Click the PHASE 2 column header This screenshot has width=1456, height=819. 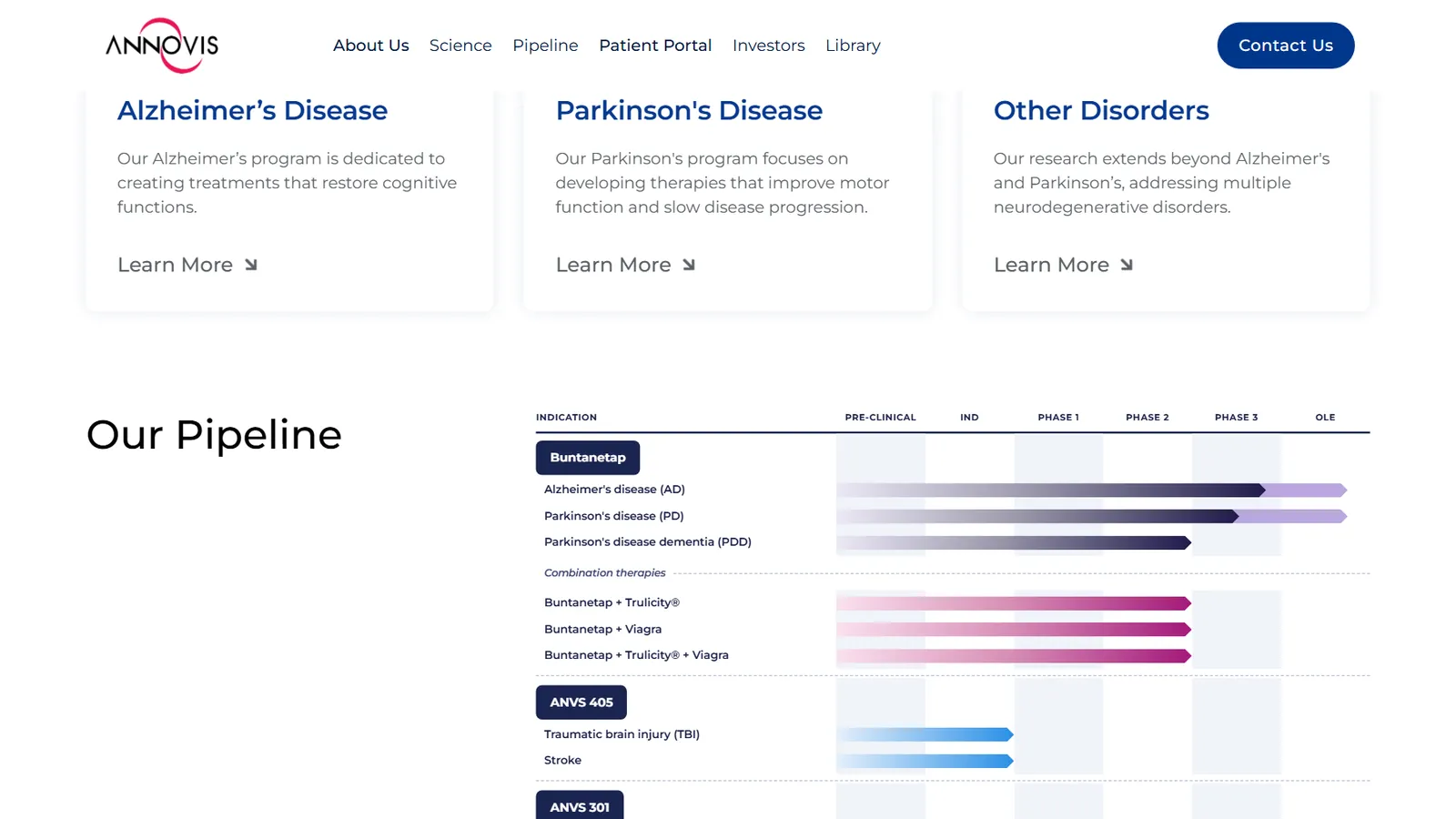(x=1148, y=418)
